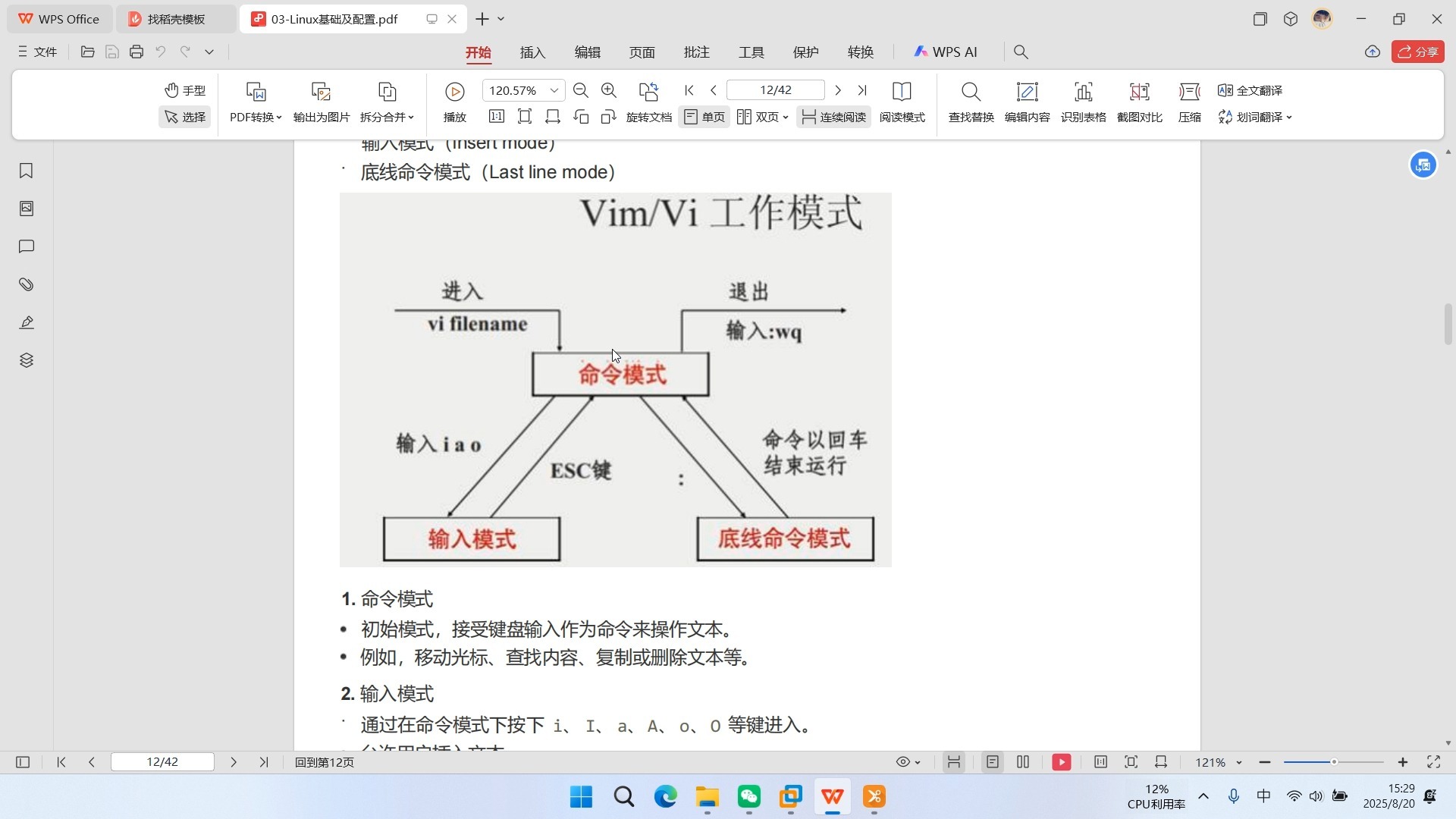Click the 分享 share button
Screen dimensions: 1456x819
(1419, 52)
